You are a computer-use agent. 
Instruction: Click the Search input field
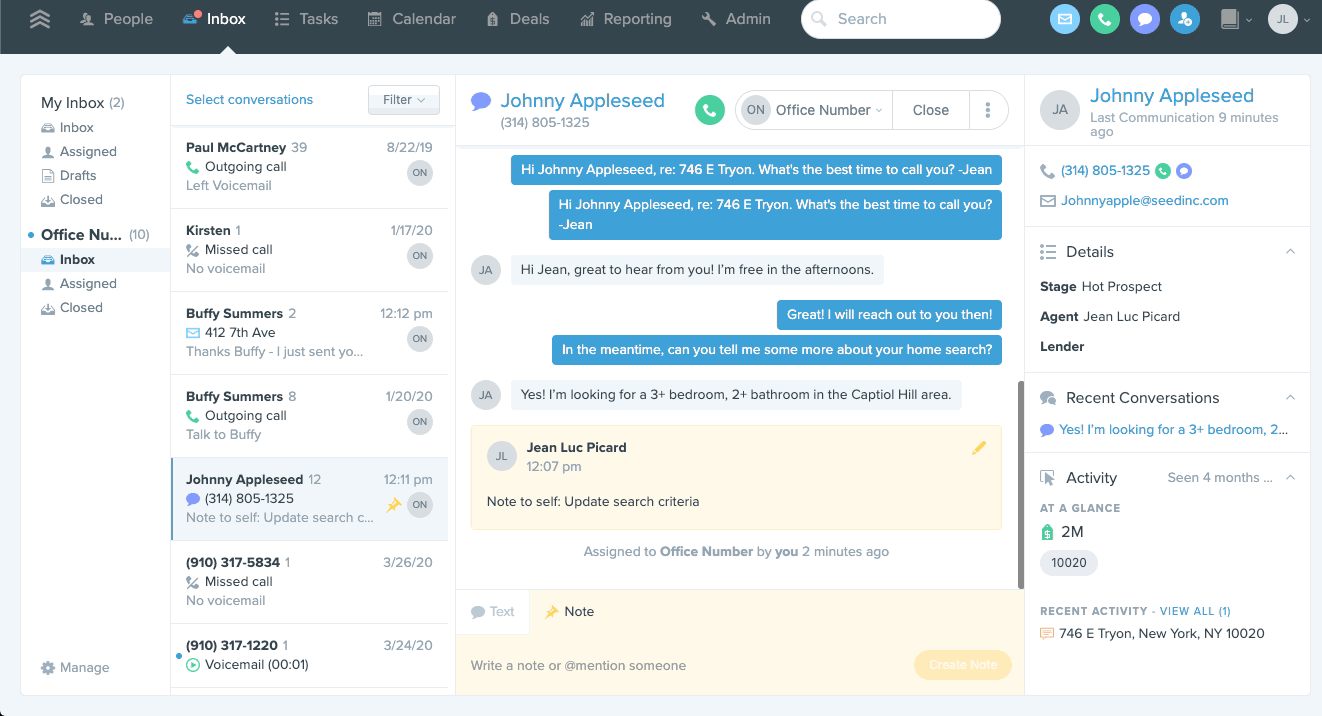901,19
